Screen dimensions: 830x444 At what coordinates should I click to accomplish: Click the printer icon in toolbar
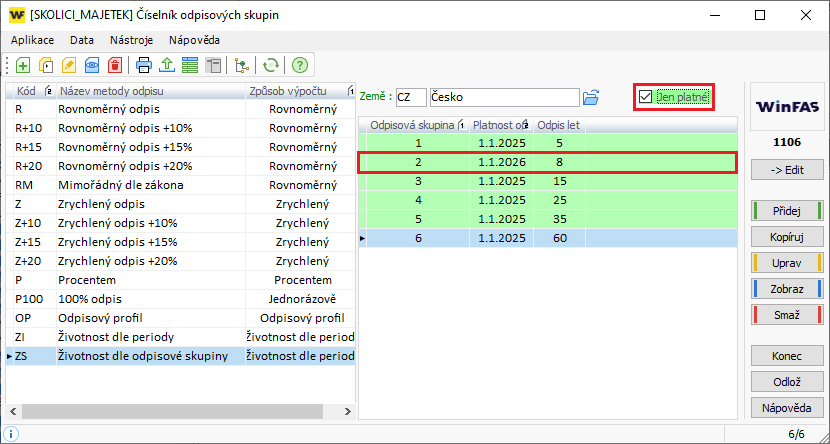coord(144,65)
